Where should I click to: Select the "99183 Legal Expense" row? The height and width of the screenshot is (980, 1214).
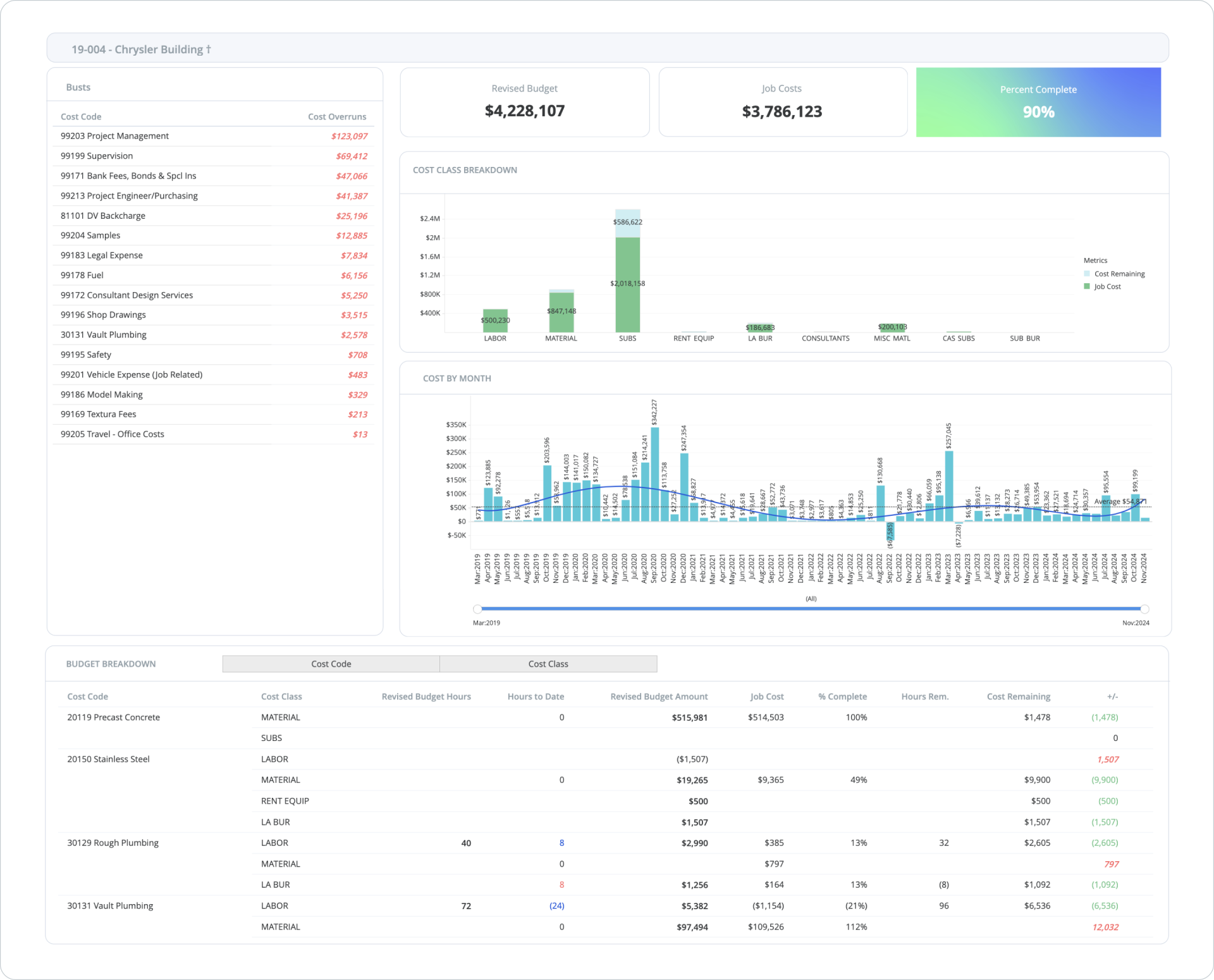[x=214, y=255]
